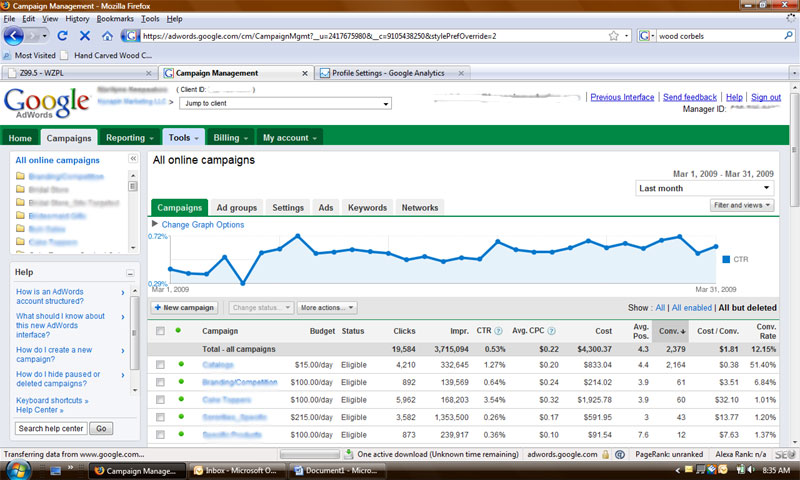Open Keyboard shortcuts help link
The height and width of the screenshot is (480, 800).
(52, 400)
